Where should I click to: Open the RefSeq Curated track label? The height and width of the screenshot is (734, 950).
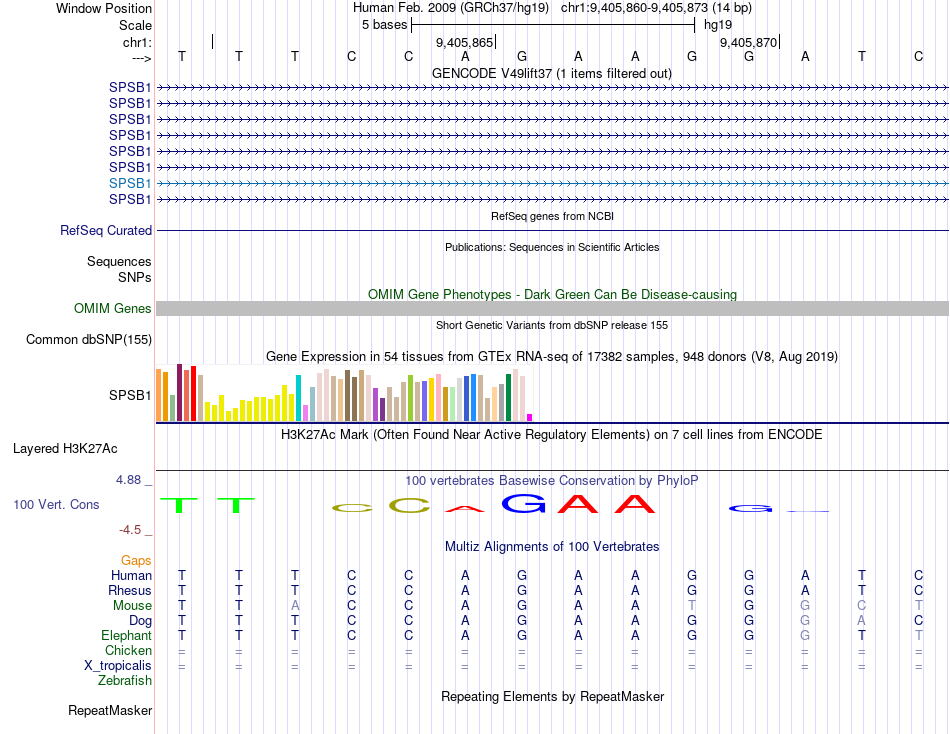[105, 230]
